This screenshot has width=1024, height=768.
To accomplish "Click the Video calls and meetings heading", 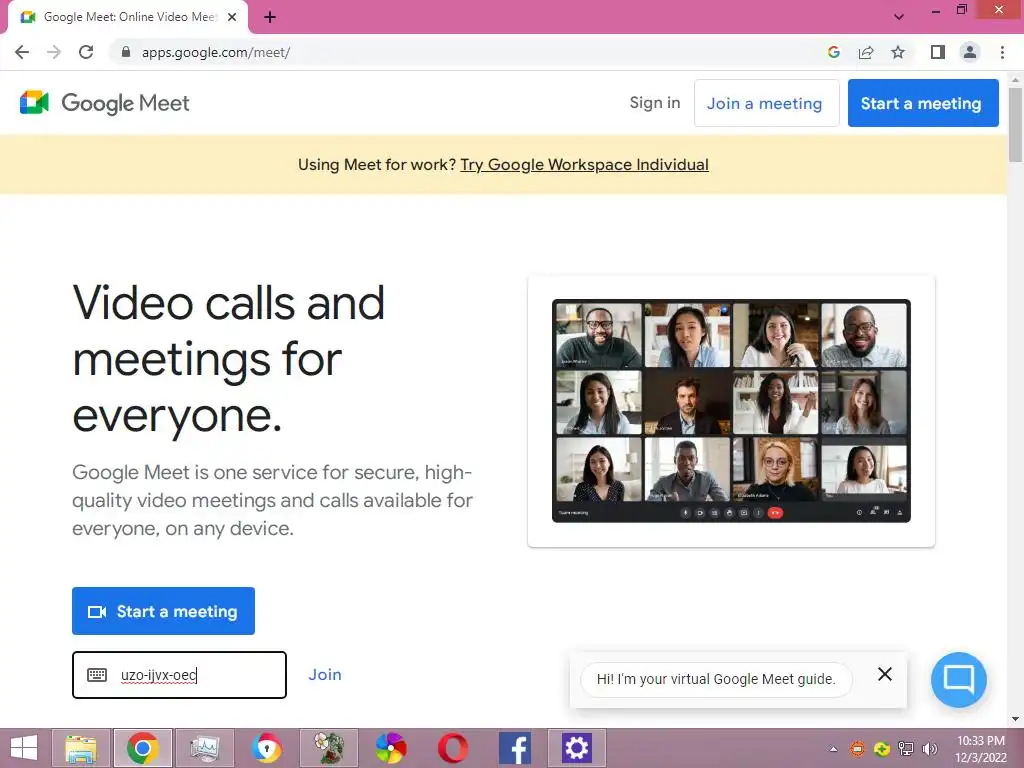I will [x=229, y=359].
